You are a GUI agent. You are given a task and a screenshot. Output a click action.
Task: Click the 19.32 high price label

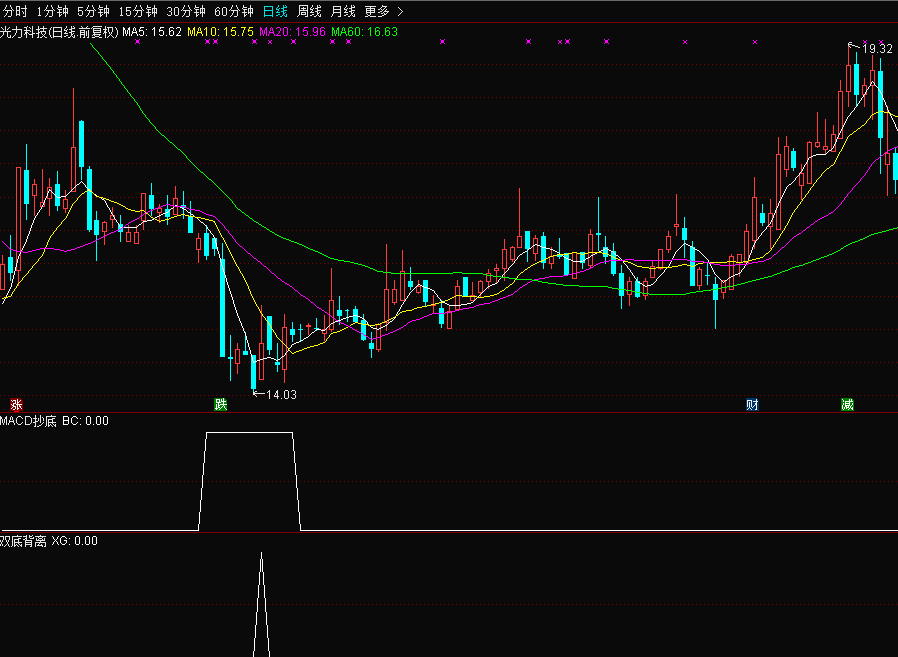[877, 49]
